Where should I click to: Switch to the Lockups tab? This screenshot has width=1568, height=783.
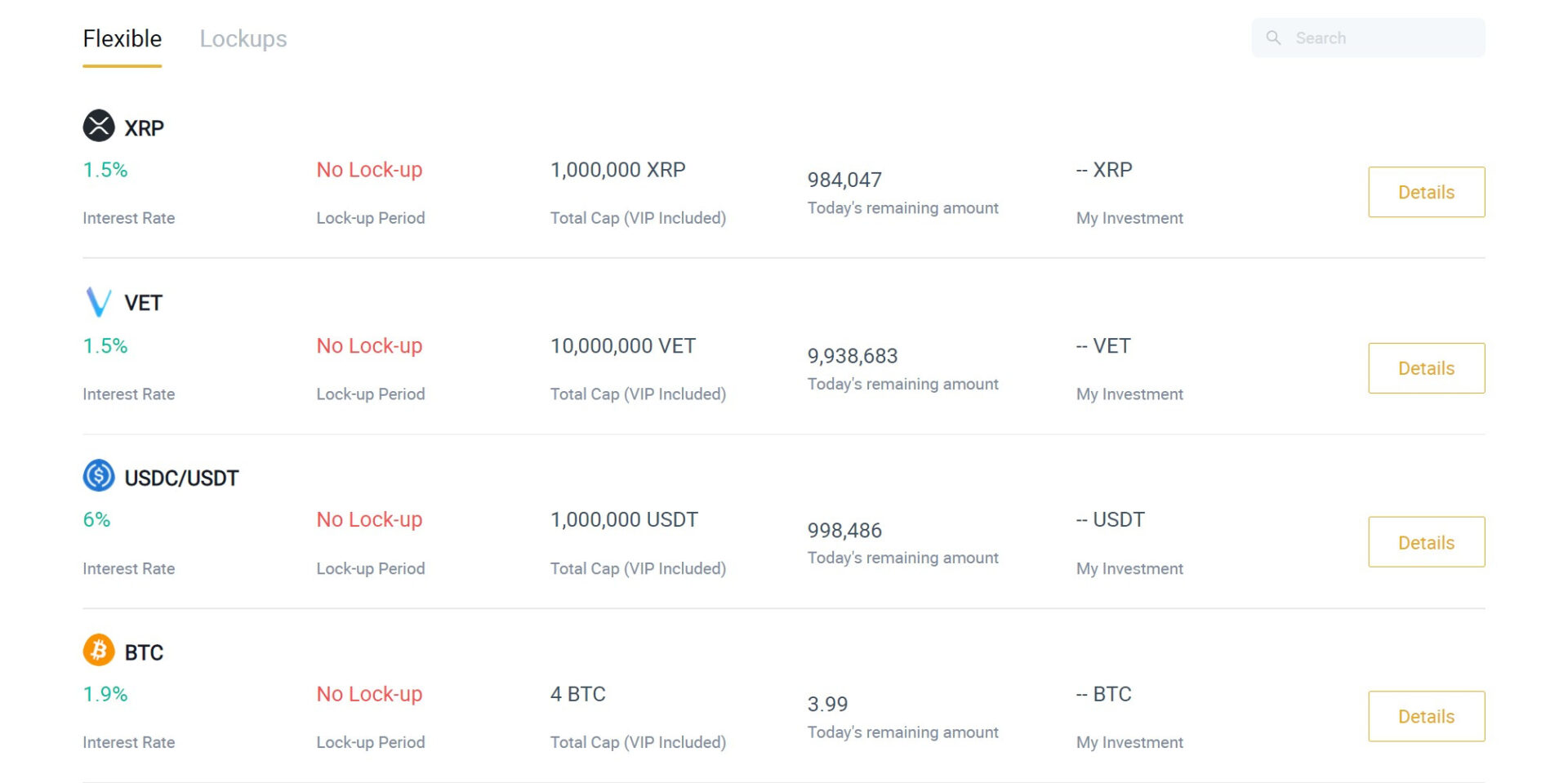click(243, 38)
